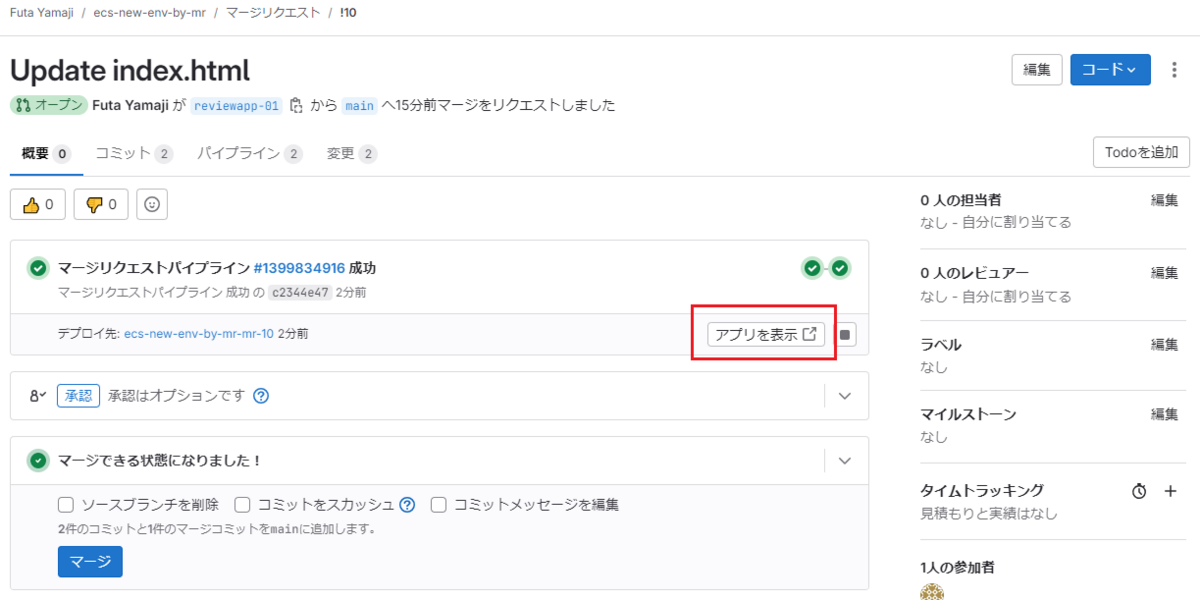Click the participant avatar thumbnail
Screen dimensions: 1200x600
(932, 592)
